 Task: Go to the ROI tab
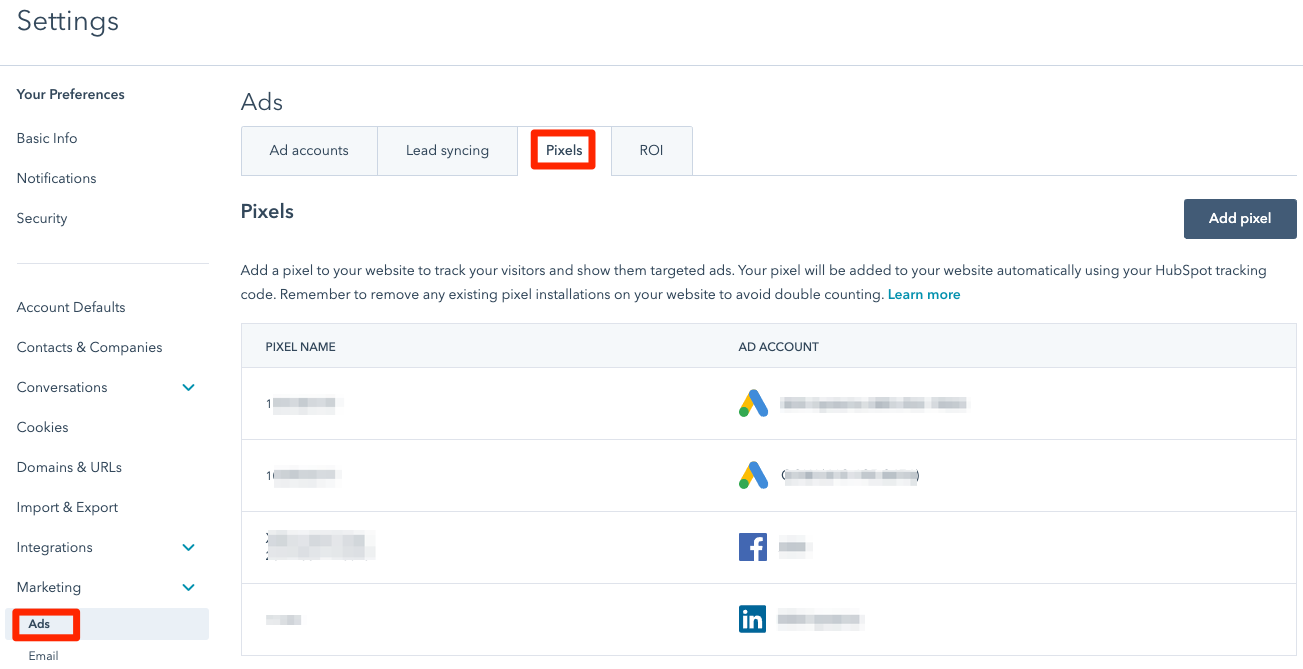pos(651,151)
